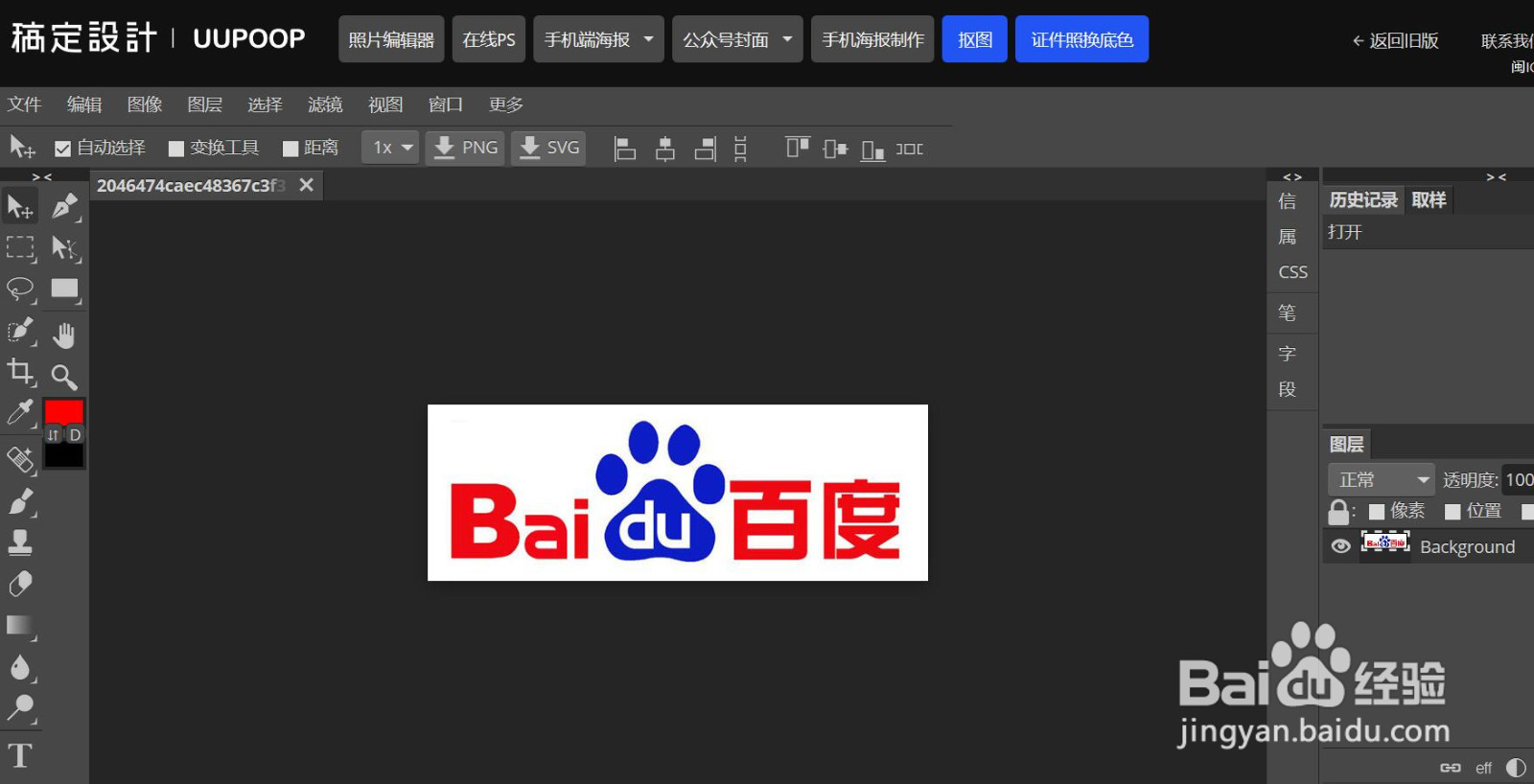Click the align left edges icon
The height and width of the screenshot is (784, 1534).
click(x=624, y=149)
